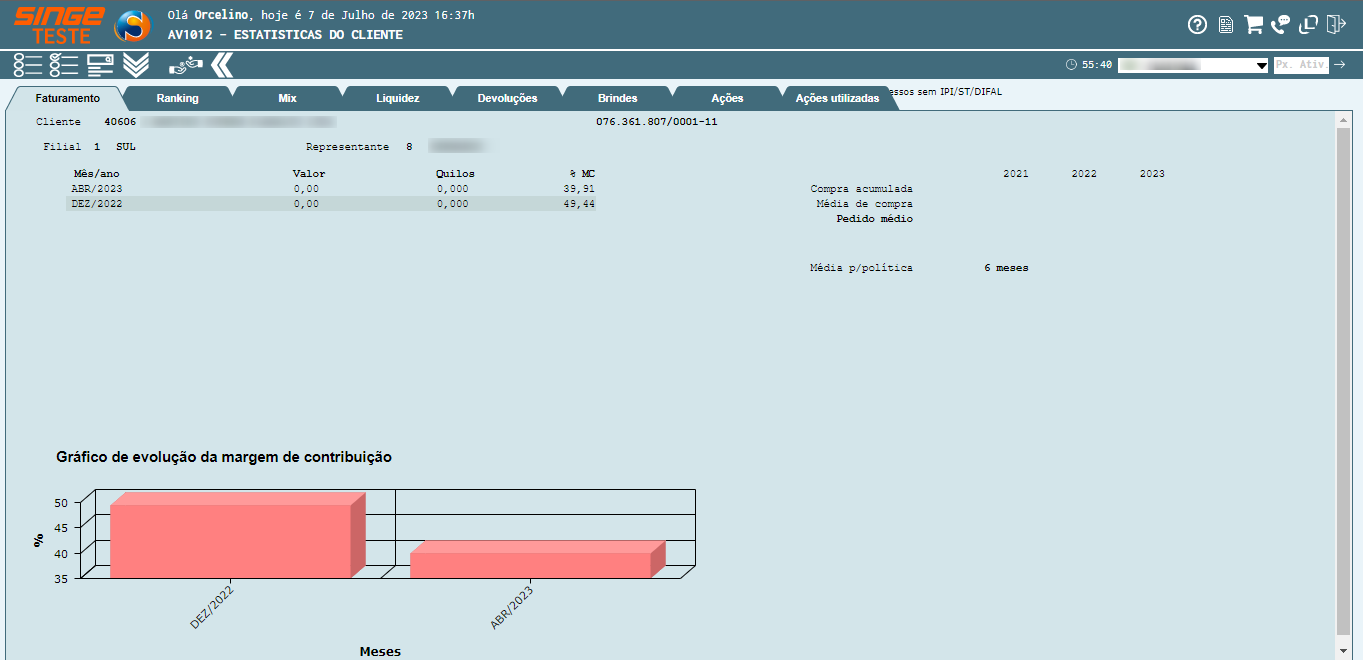Click the Px. Ativ. input field
The height and width of the screenshot is (660, 1363).
[1301, 65]
